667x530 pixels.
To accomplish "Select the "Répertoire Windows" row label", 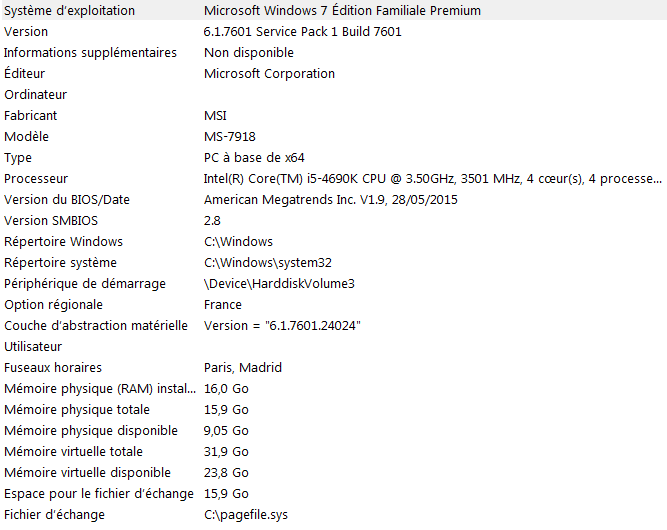I will tap(64, 242).
